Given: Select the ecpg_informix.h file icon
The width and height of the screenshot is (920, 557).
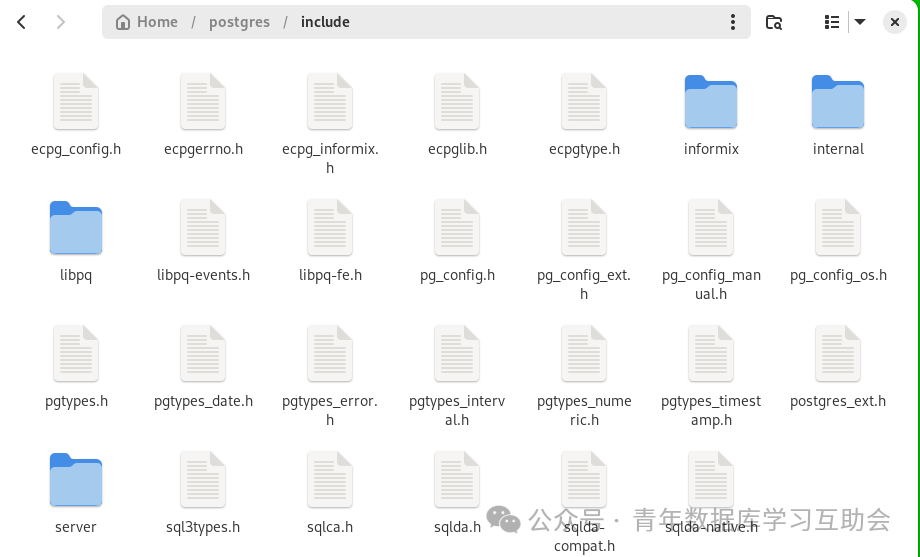Looking at the screenshot, I should 330,102.
